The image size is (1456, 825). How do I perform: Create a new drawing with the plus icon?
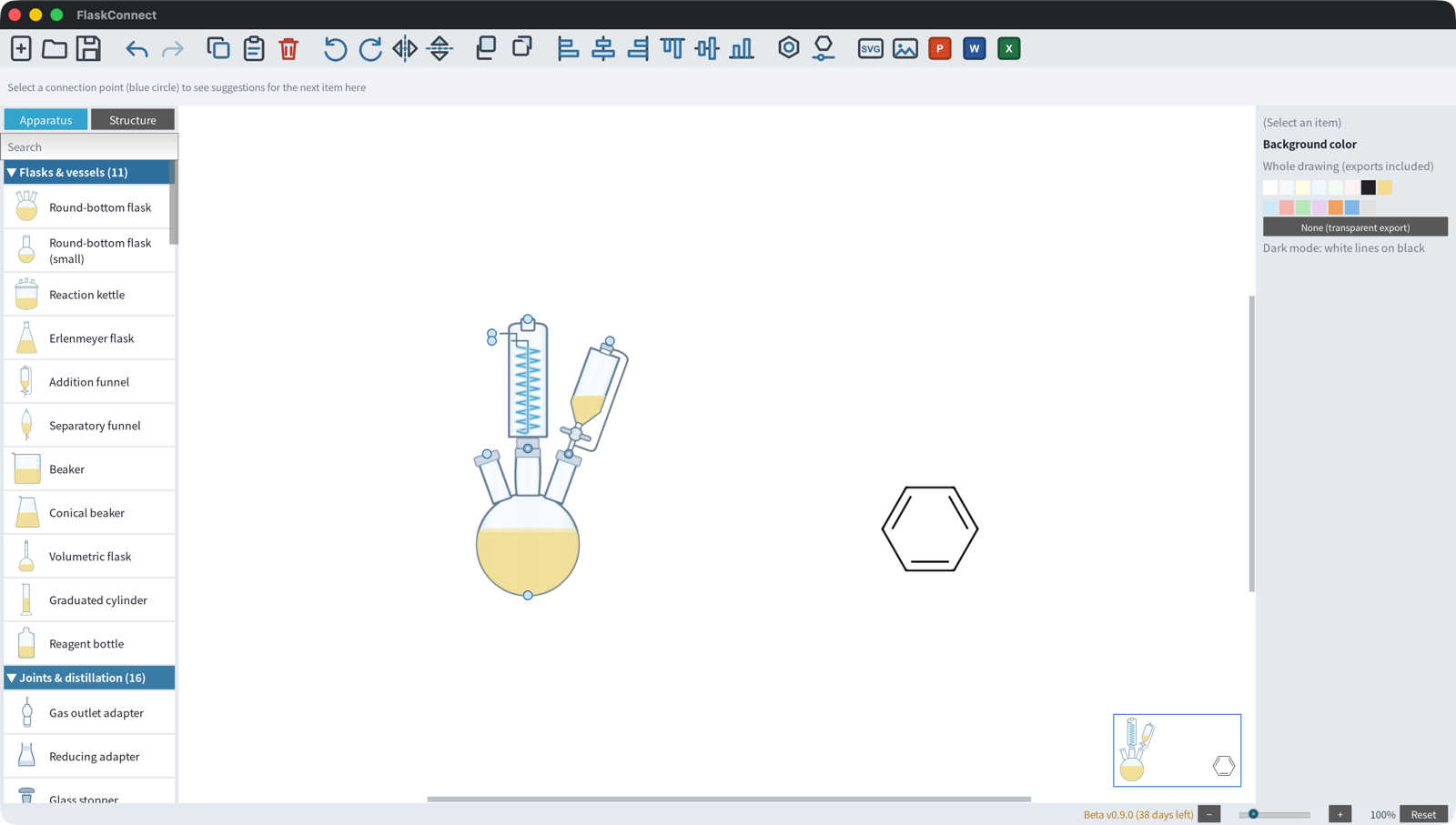[x=21, y=48]
